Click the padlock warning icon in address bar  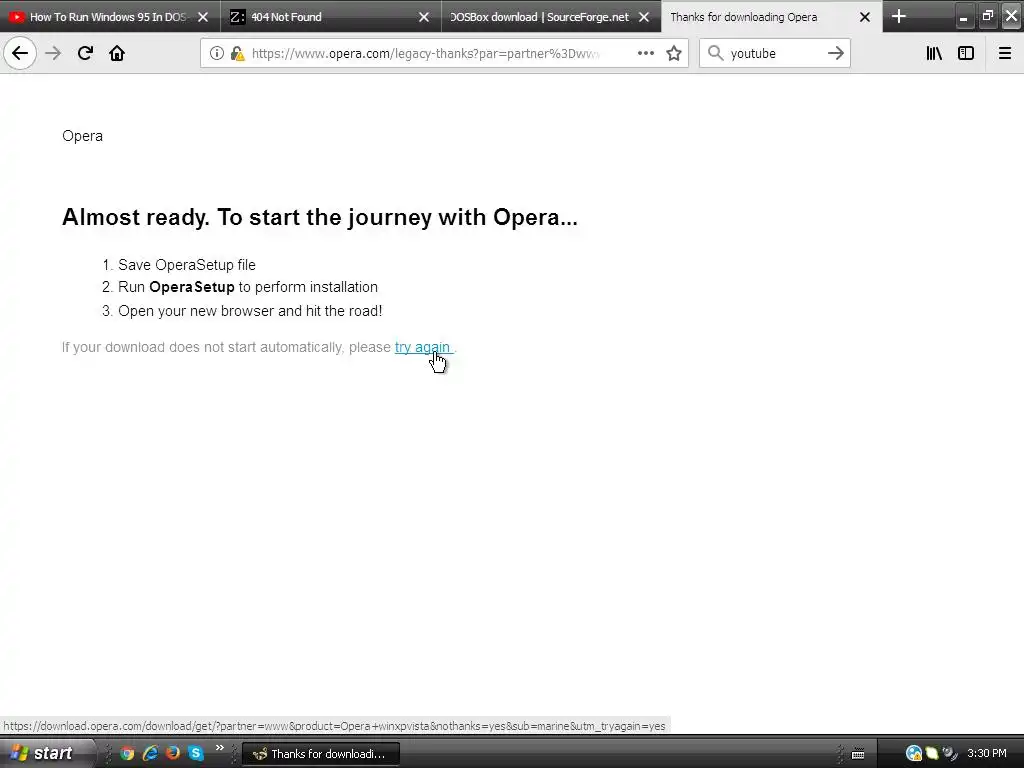[x=238, y=54]
